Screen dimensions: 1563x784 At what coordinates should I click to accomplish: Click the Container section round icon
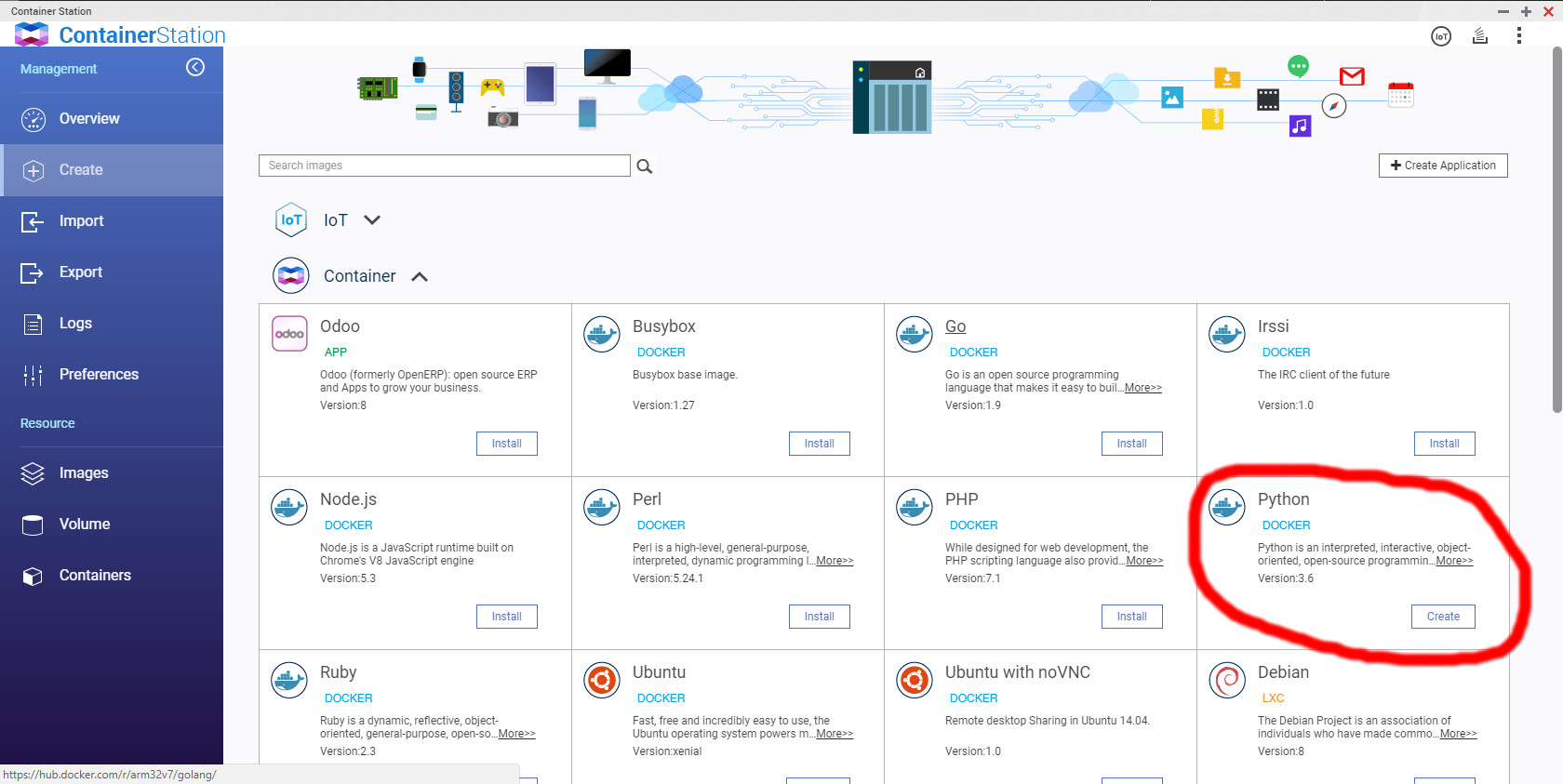coord(291,275)
